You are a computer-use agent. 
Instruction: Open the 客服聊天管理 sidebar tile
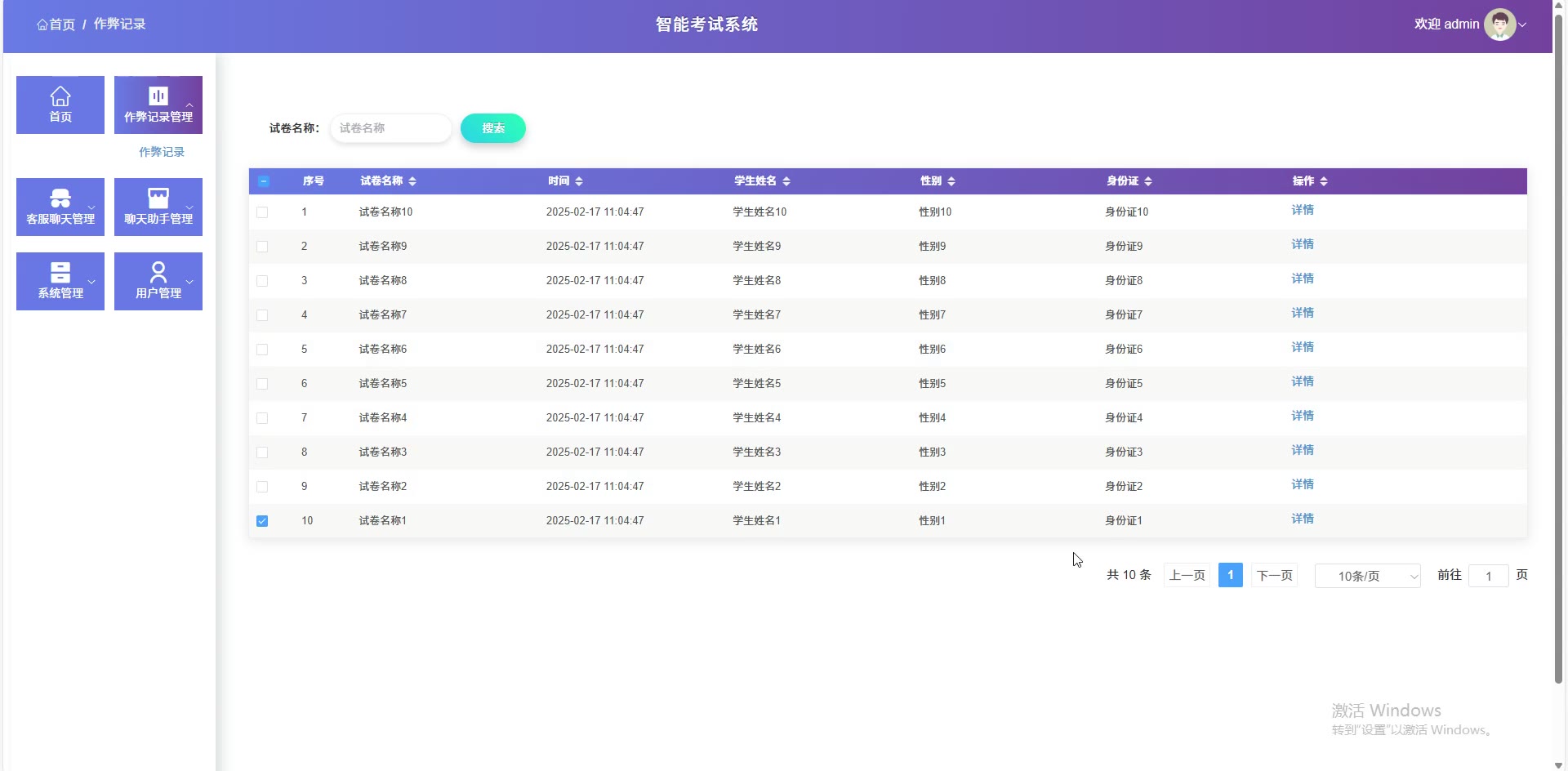click(60, 207)
